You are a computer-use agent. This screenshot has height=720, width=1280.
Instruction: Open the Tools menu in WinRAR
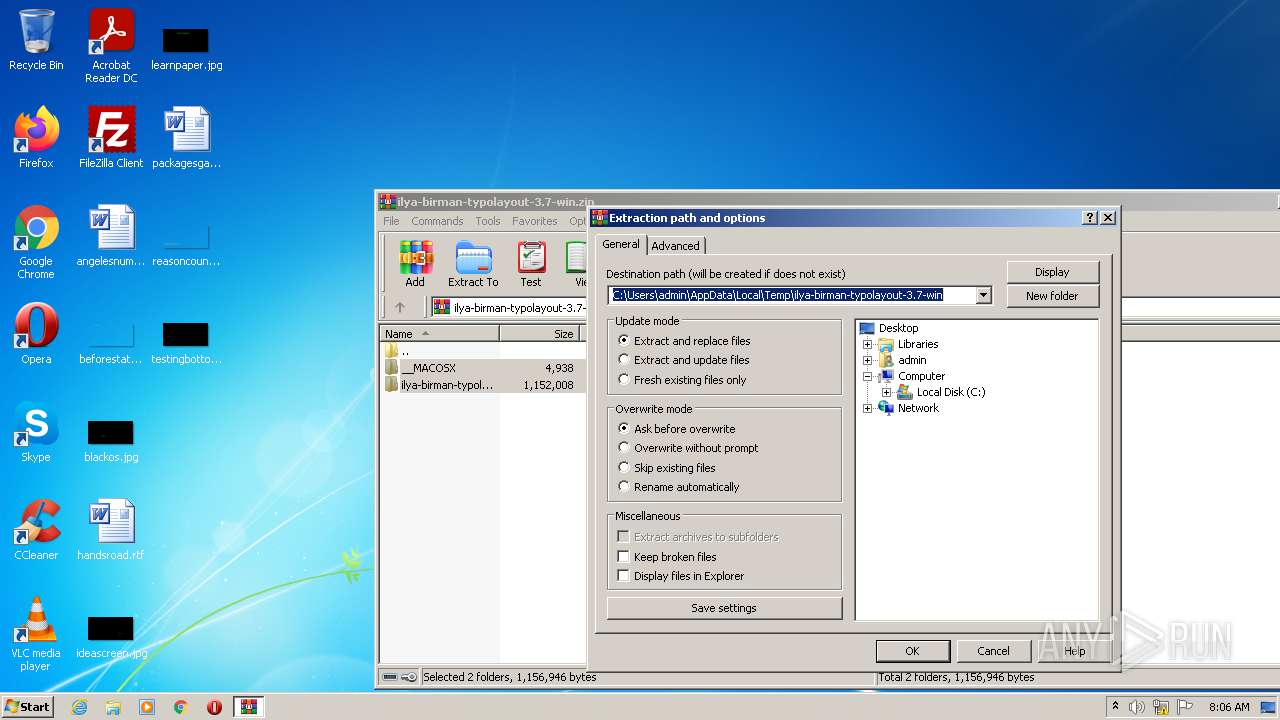click(x=488, y=221)
